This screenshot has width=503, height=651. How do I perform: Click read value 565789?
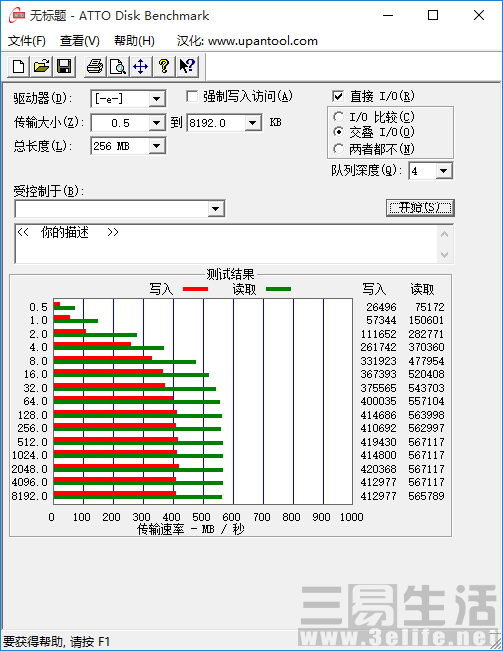426,496
